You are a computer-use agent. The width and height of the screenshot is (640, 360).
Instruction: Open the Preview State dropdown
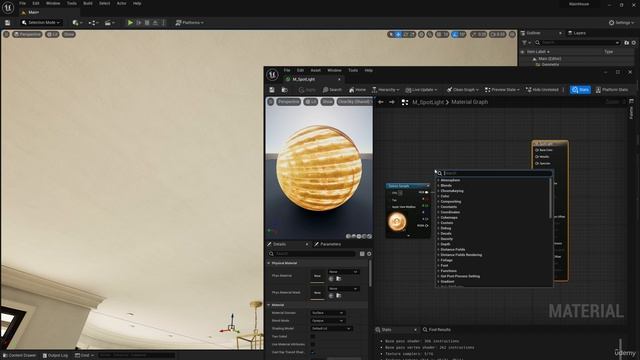[x=502, y=90]
